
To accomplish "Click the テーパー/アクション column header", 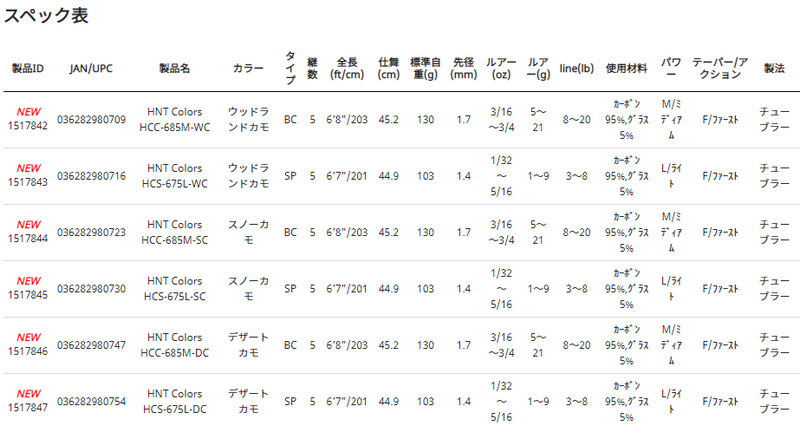I will coord(720,68).
